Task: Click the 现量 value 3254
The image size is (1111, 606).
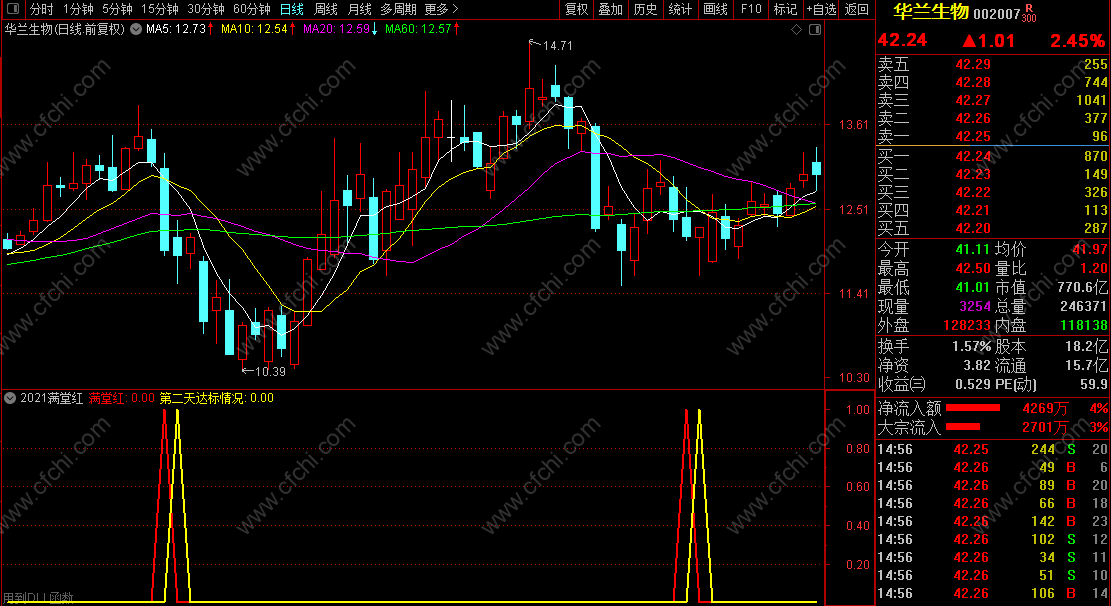Action: [975, 306]
